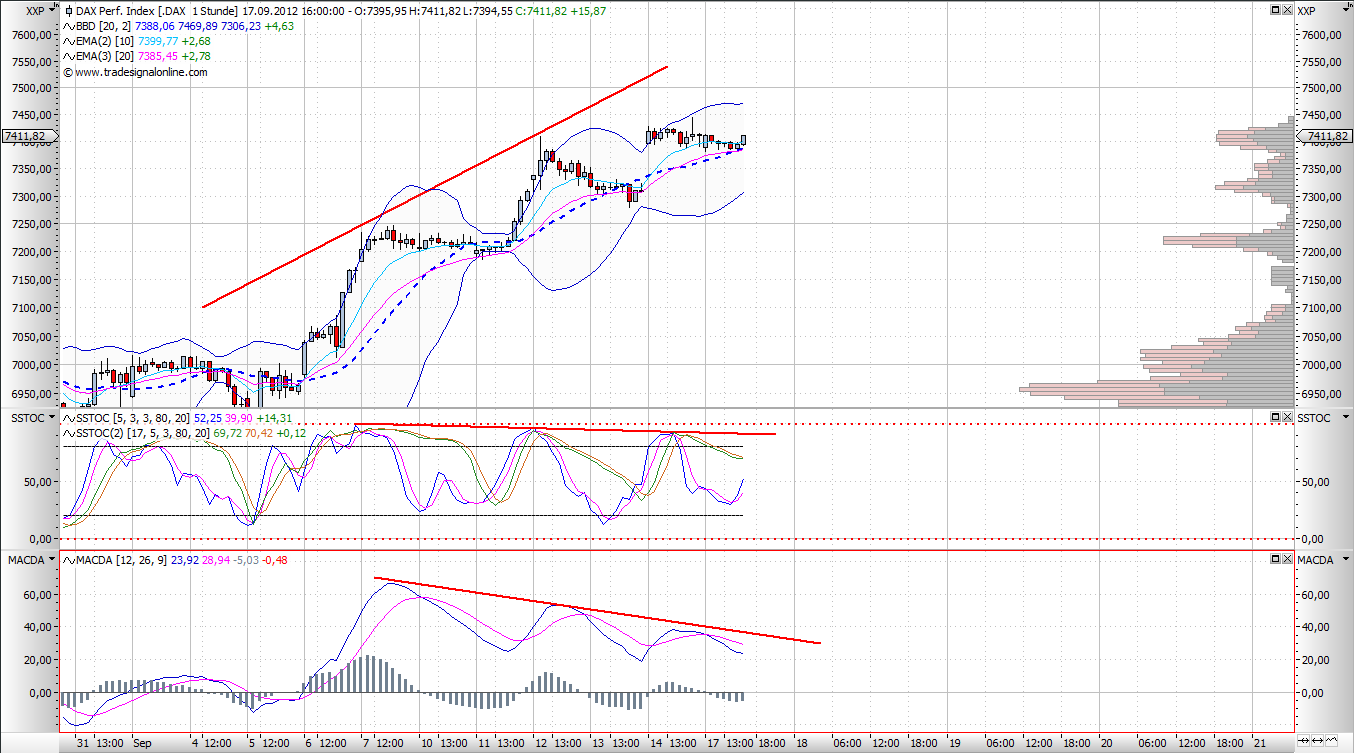Open the left MACDA scale dropdown

pyautogui.click(x=52, y=560)
